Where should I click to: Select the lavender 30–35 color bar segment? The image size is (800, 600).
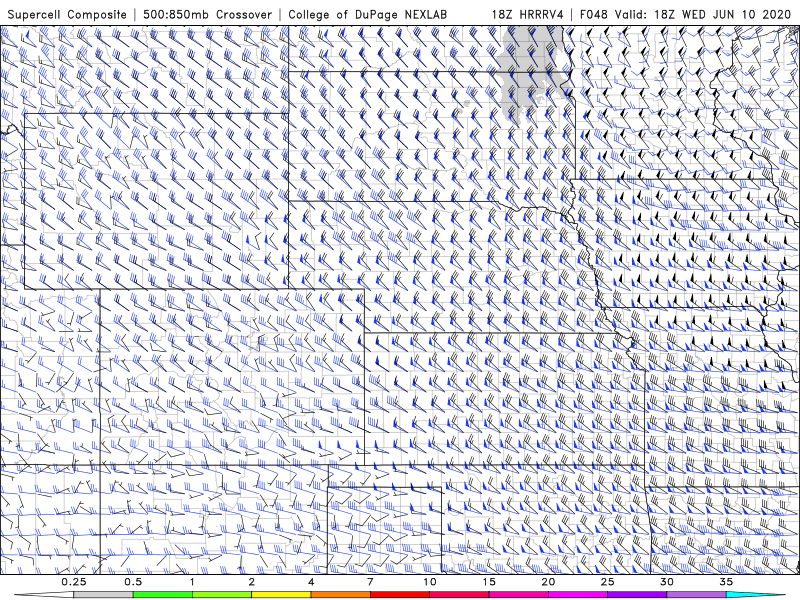[696, 595]
